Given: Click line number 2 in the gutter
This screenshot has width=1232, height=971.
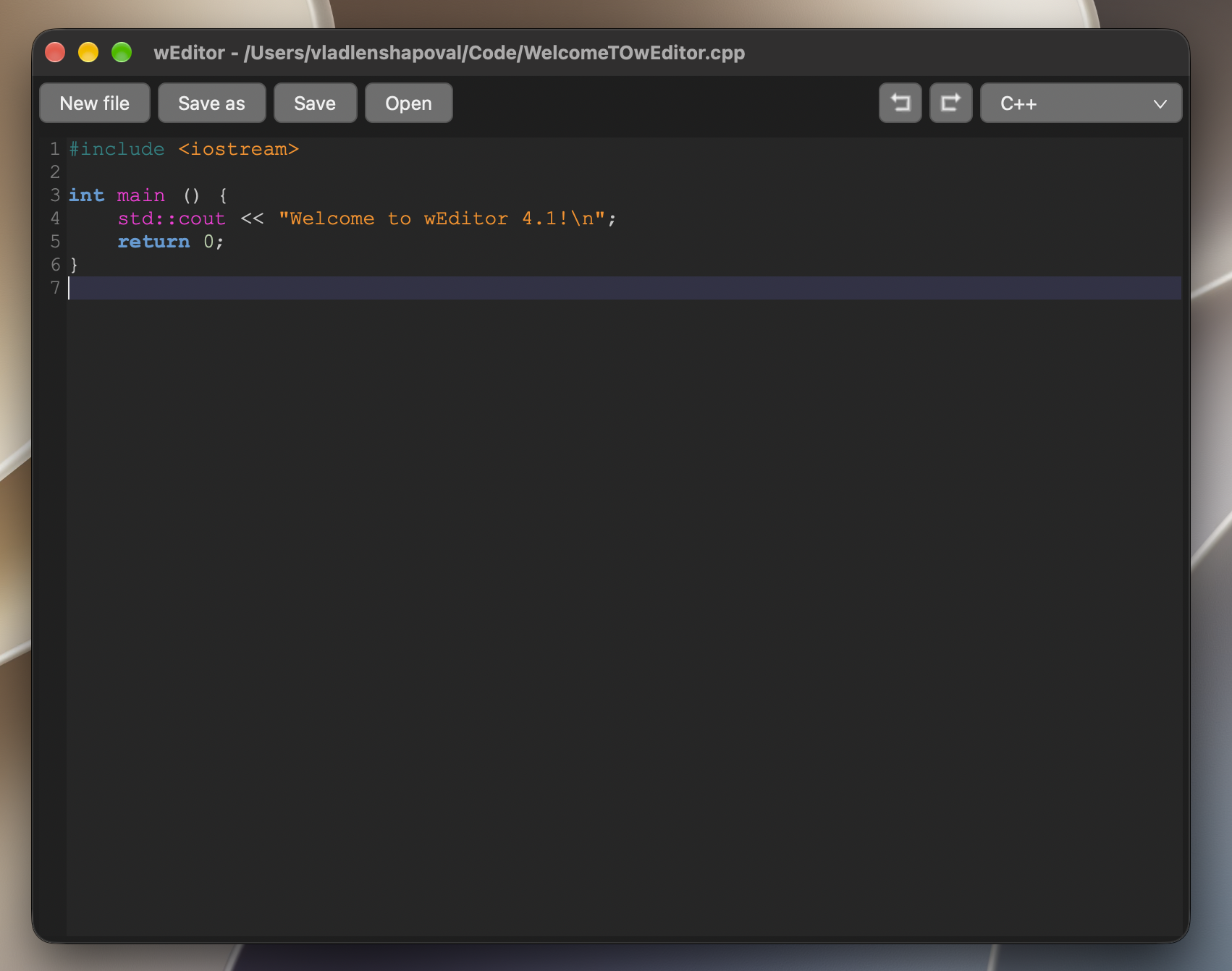Looking at the screenshot, I should (x=55, y=172).
